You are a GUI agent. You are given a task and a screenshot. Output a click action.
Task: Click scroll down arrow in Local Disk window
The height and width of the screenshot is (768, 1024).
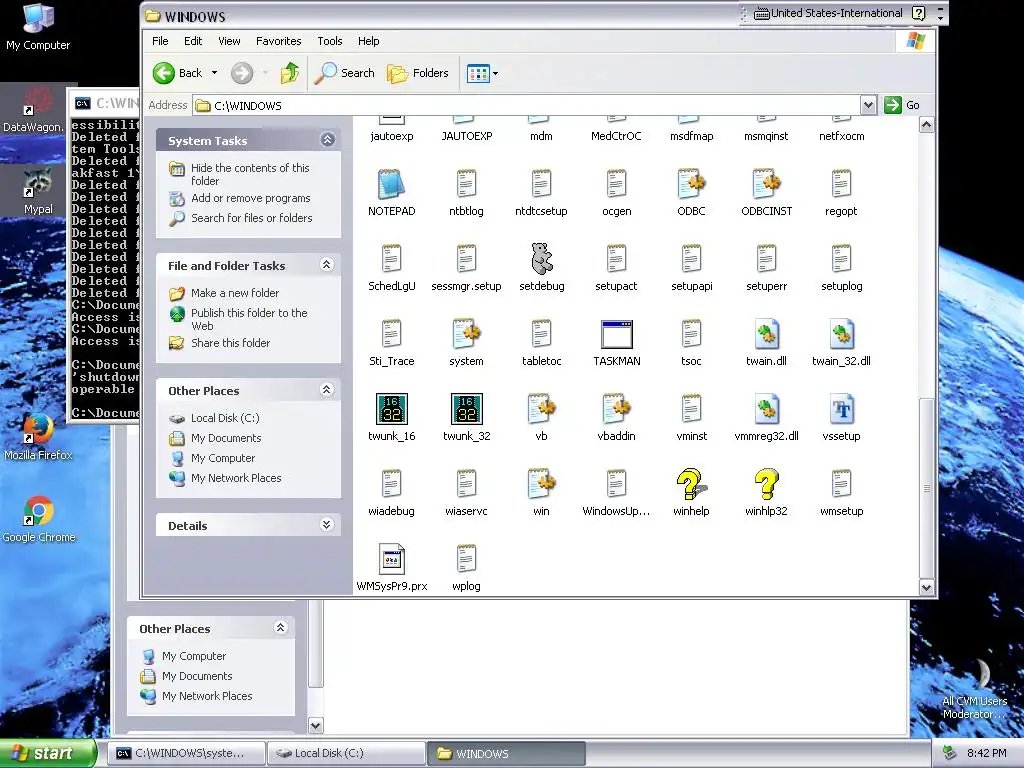click(315, 725)
